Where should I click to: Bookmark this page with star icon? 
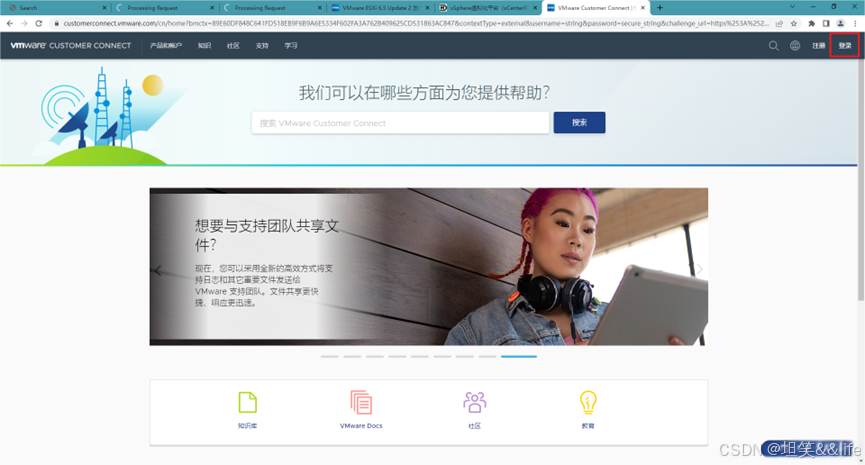(794, 23)
